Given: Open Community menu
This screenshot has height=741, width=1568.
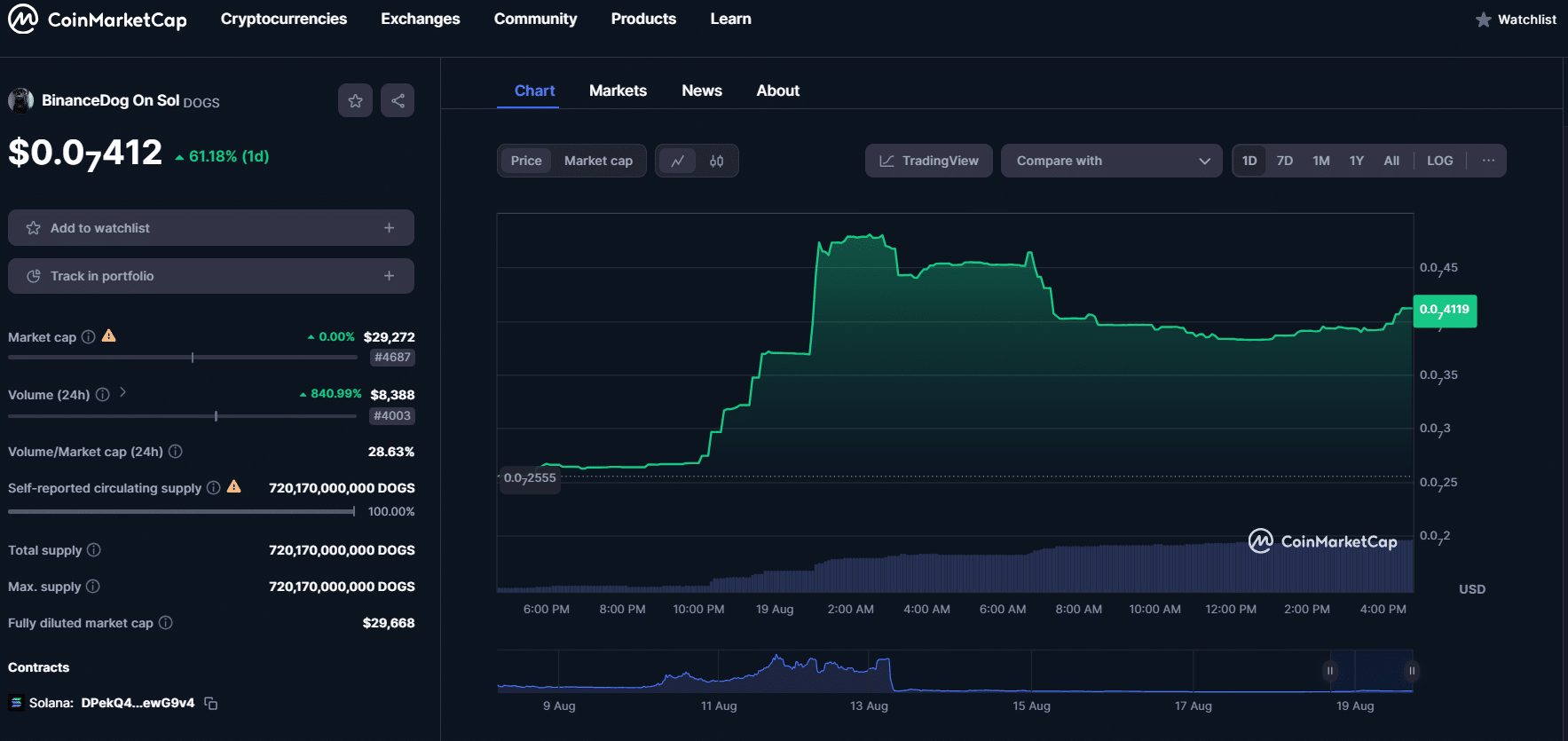Looking at the screenshot, I should pyautogui.click(x=535, y=19).
